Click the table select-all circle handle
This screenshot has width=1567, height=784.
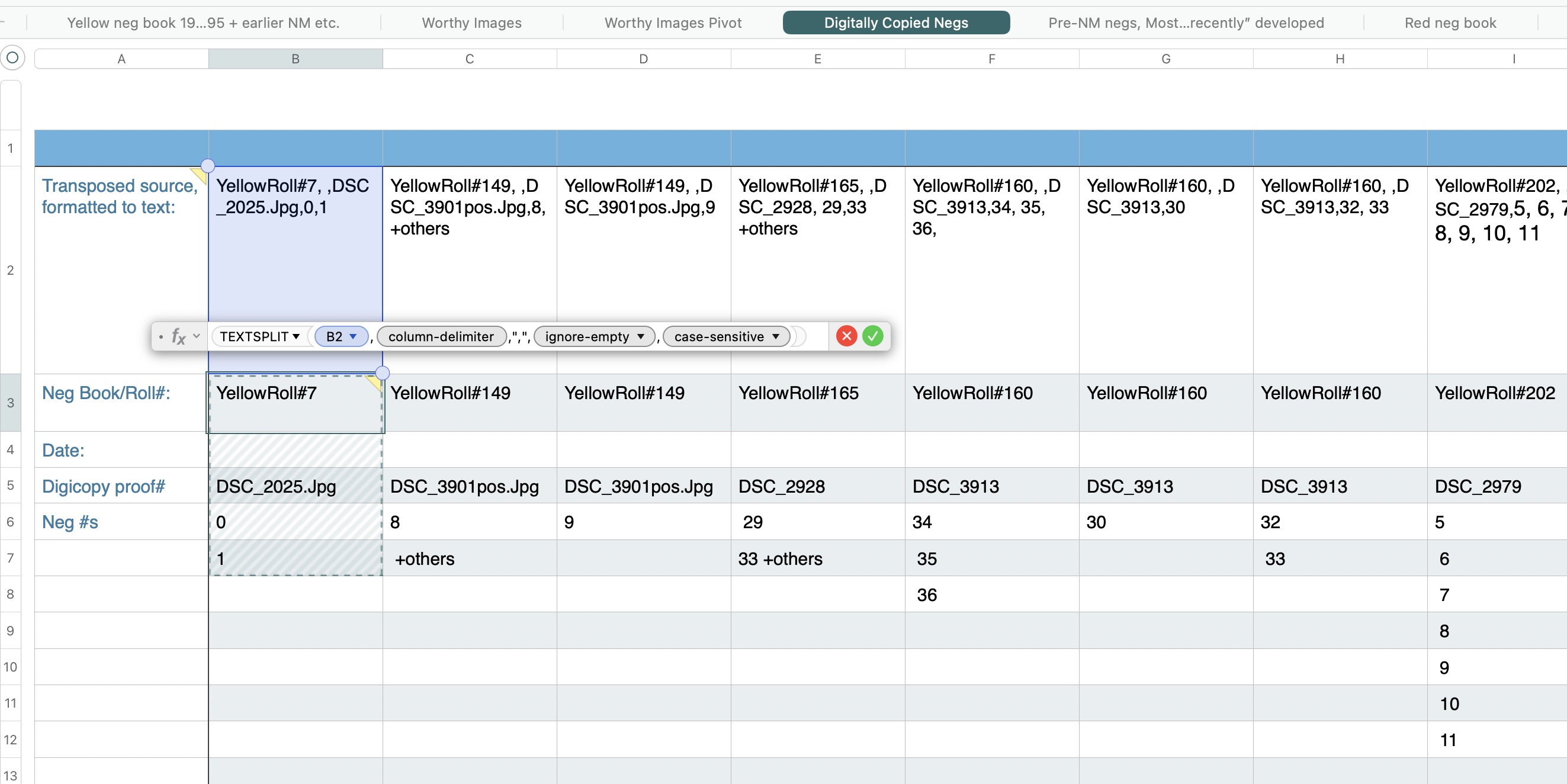click(12, 59)
